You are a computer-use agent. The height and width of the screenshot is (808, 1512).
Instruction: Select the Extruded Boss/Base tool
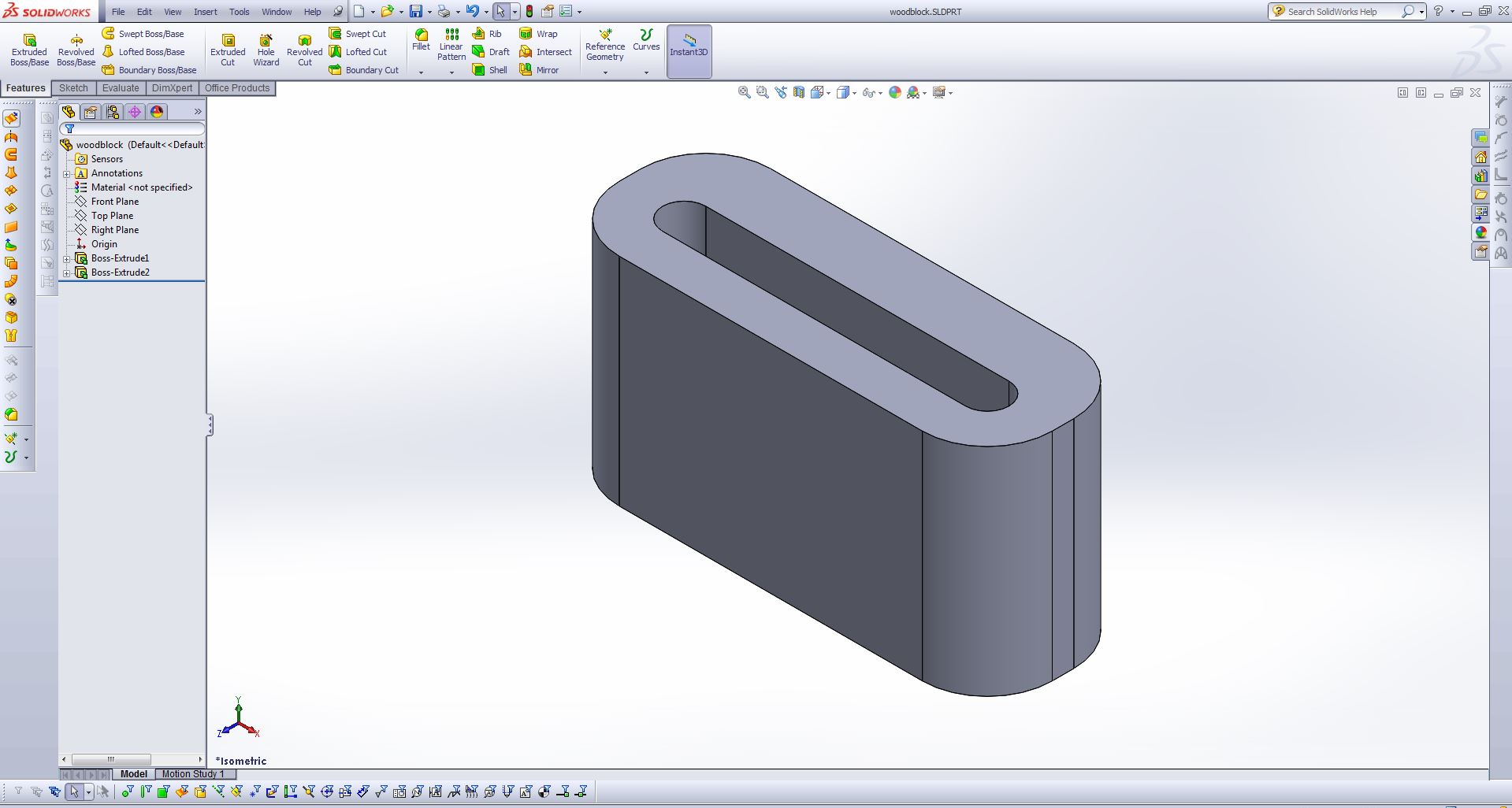click(x=28, y=47)
